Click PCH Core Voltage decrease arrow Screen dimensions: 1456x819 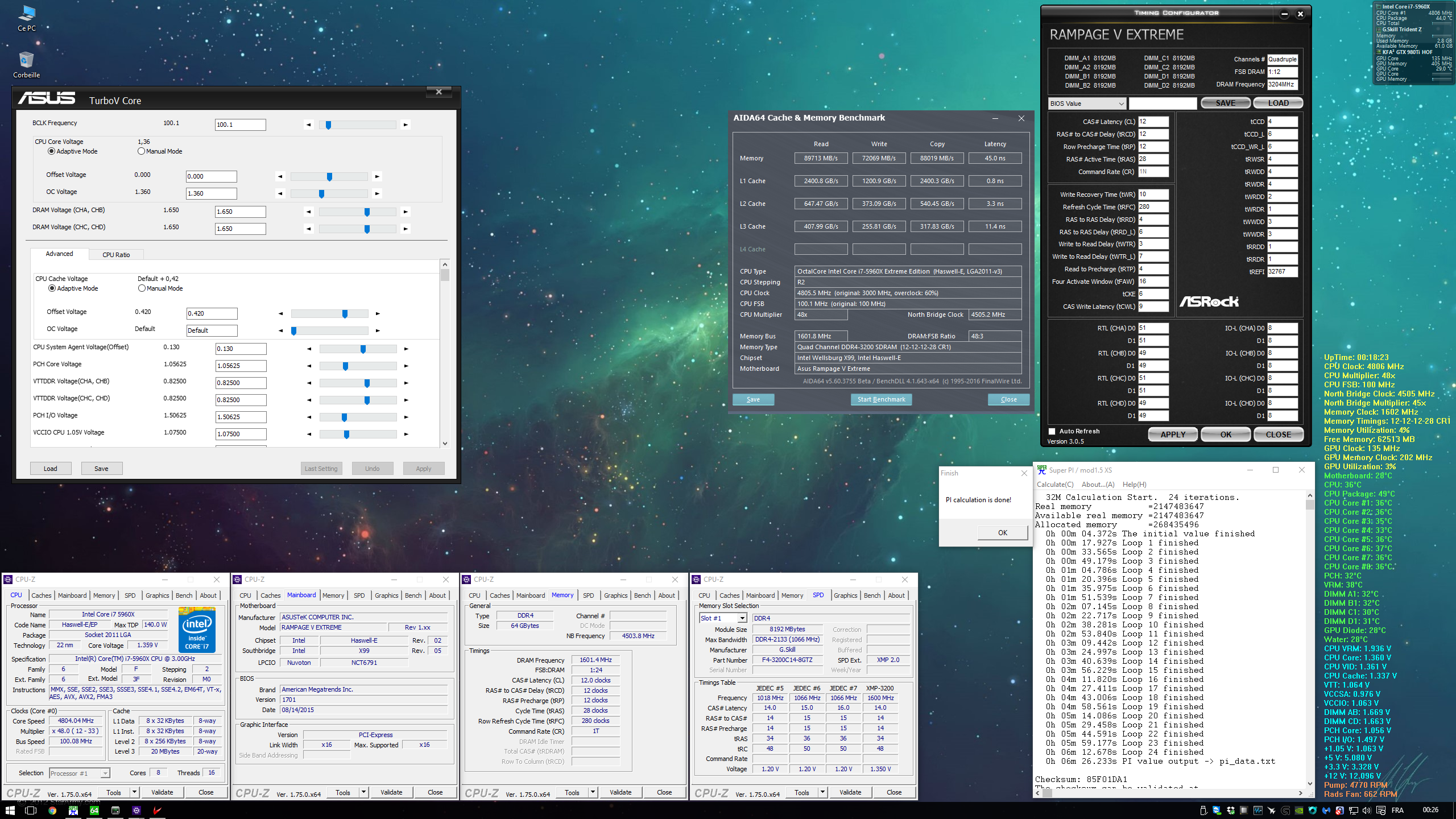coord(309,366)
